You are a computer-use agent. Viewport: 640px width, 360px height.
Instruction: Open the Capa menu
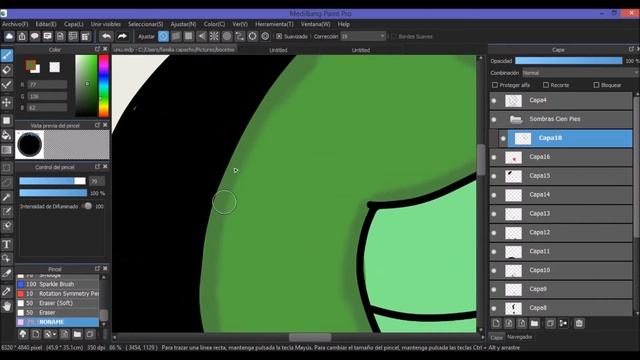click(x=73, y=24)
